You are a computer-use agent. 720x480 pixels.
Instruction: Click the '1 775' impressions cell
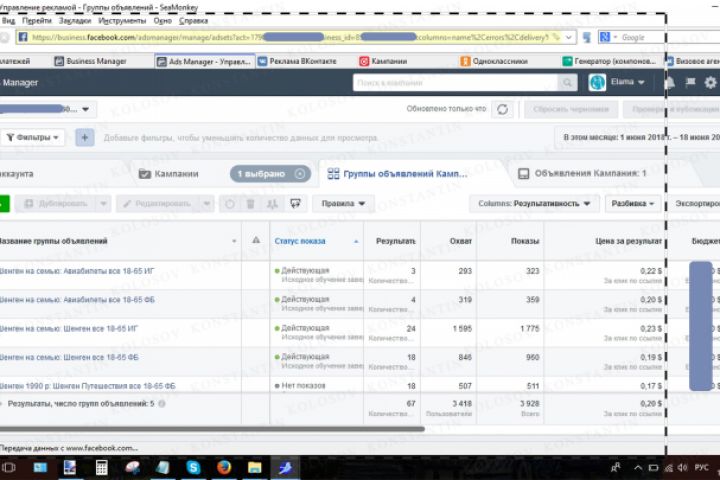pos(529,328)
